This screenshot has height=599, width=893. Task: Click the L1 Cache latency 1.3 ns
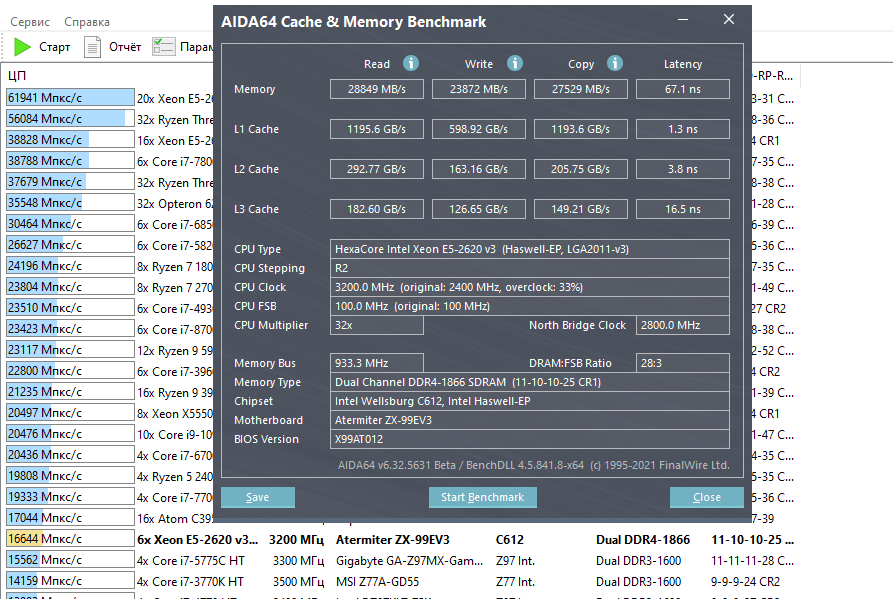682,129
